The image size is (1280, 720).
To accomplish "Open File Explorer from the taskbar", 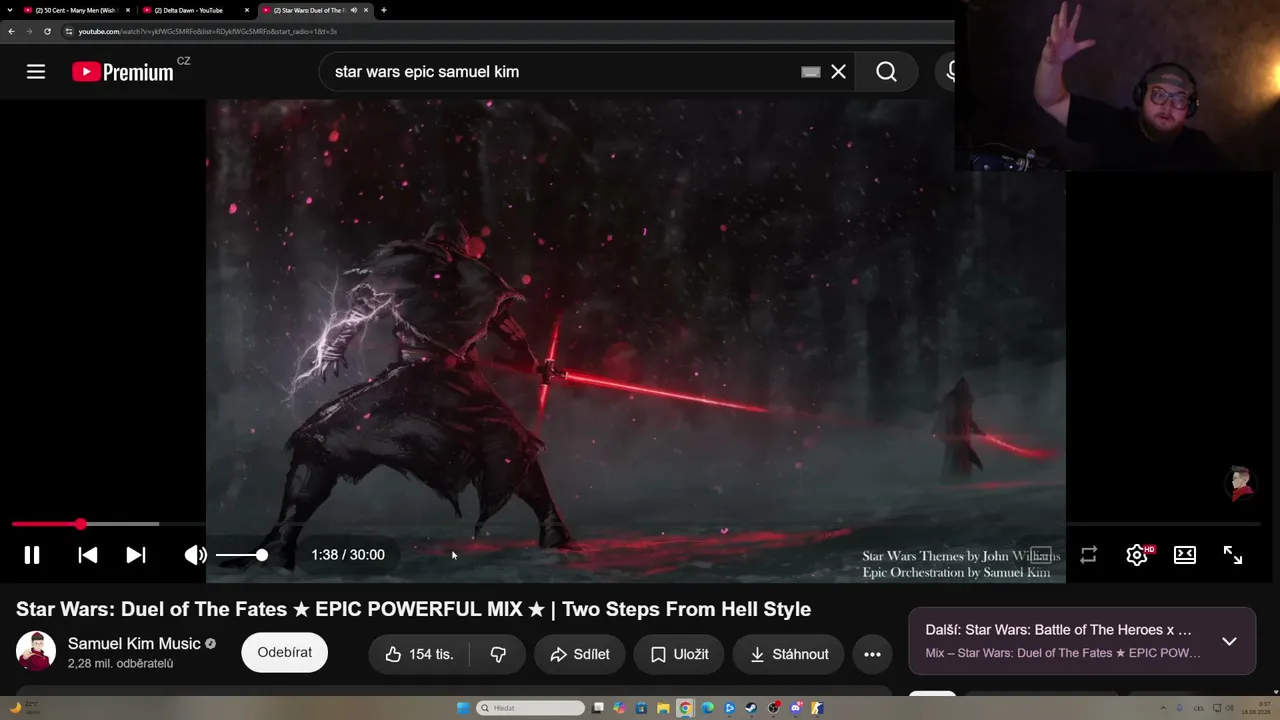I will pyautogui.click(x=663, y=708).
